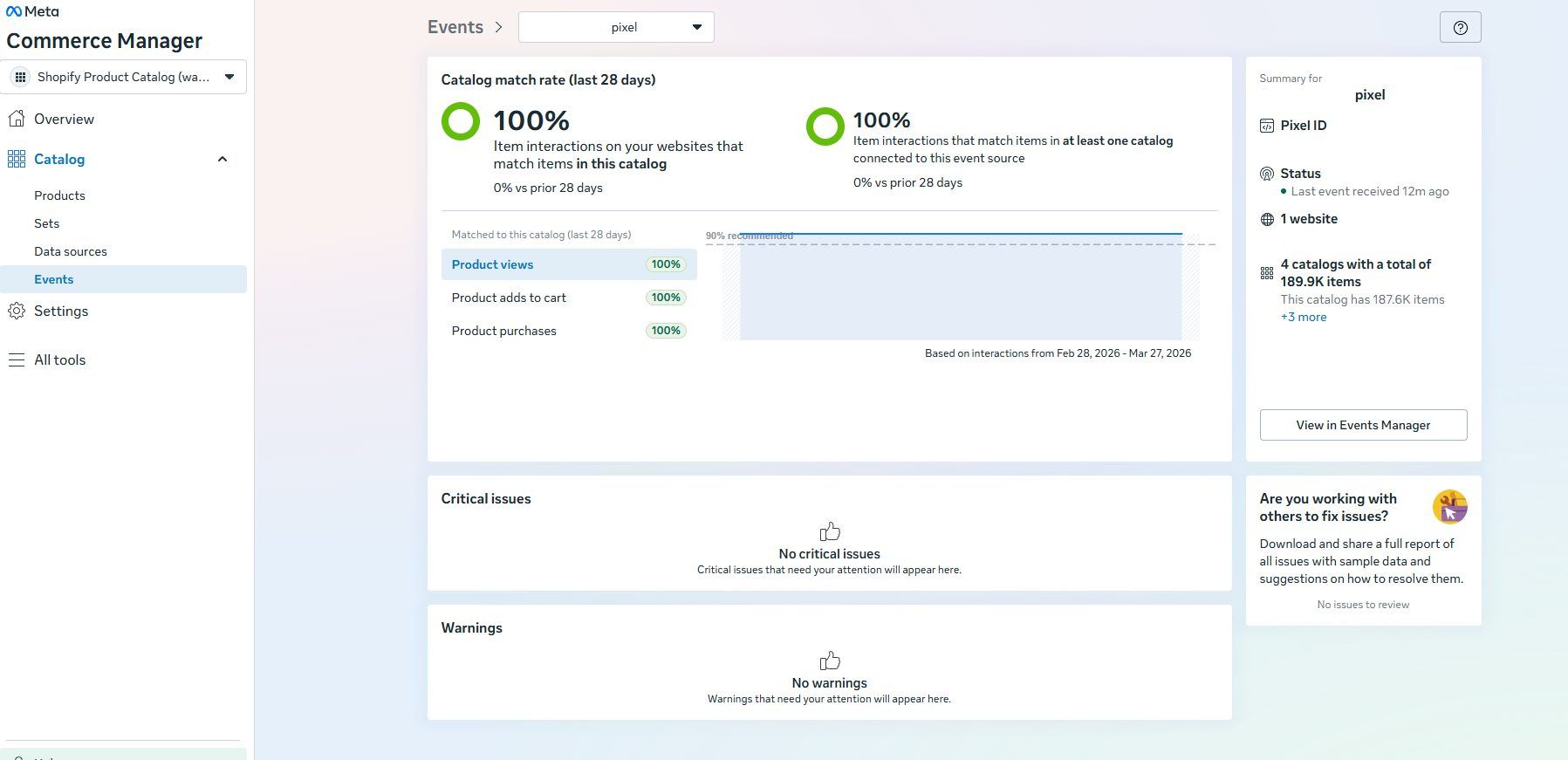Viewport: 1568px width, 760px height.
Task: Select Product purchases match rate row
Action: click(568, 331)
